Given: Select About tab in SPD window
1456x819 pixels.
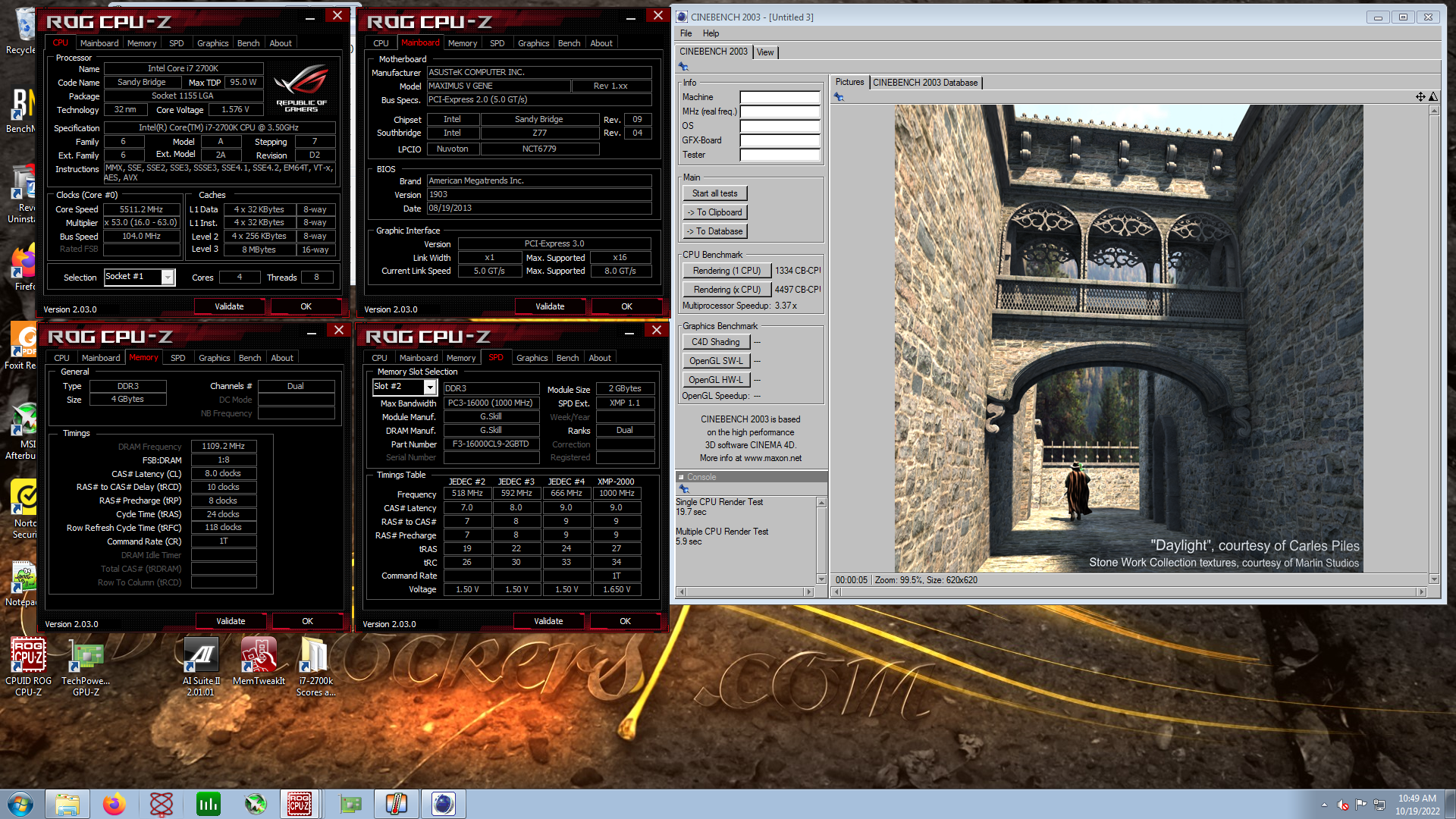Looking at the screenshot, I should (600, 358).
